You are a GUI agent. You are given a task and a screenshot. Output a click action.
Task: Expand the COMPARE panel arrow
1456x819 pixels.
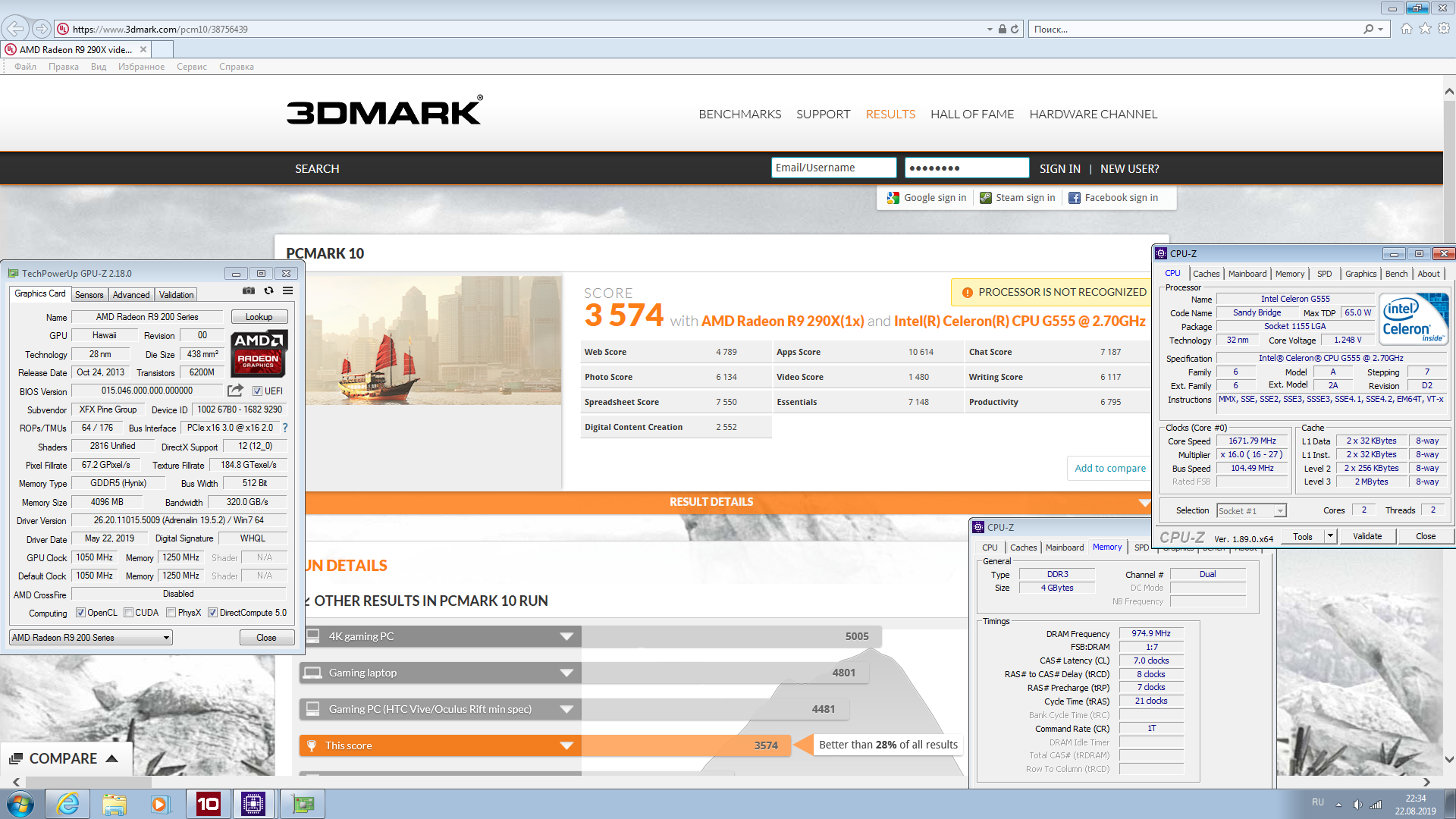click(112, 758)
